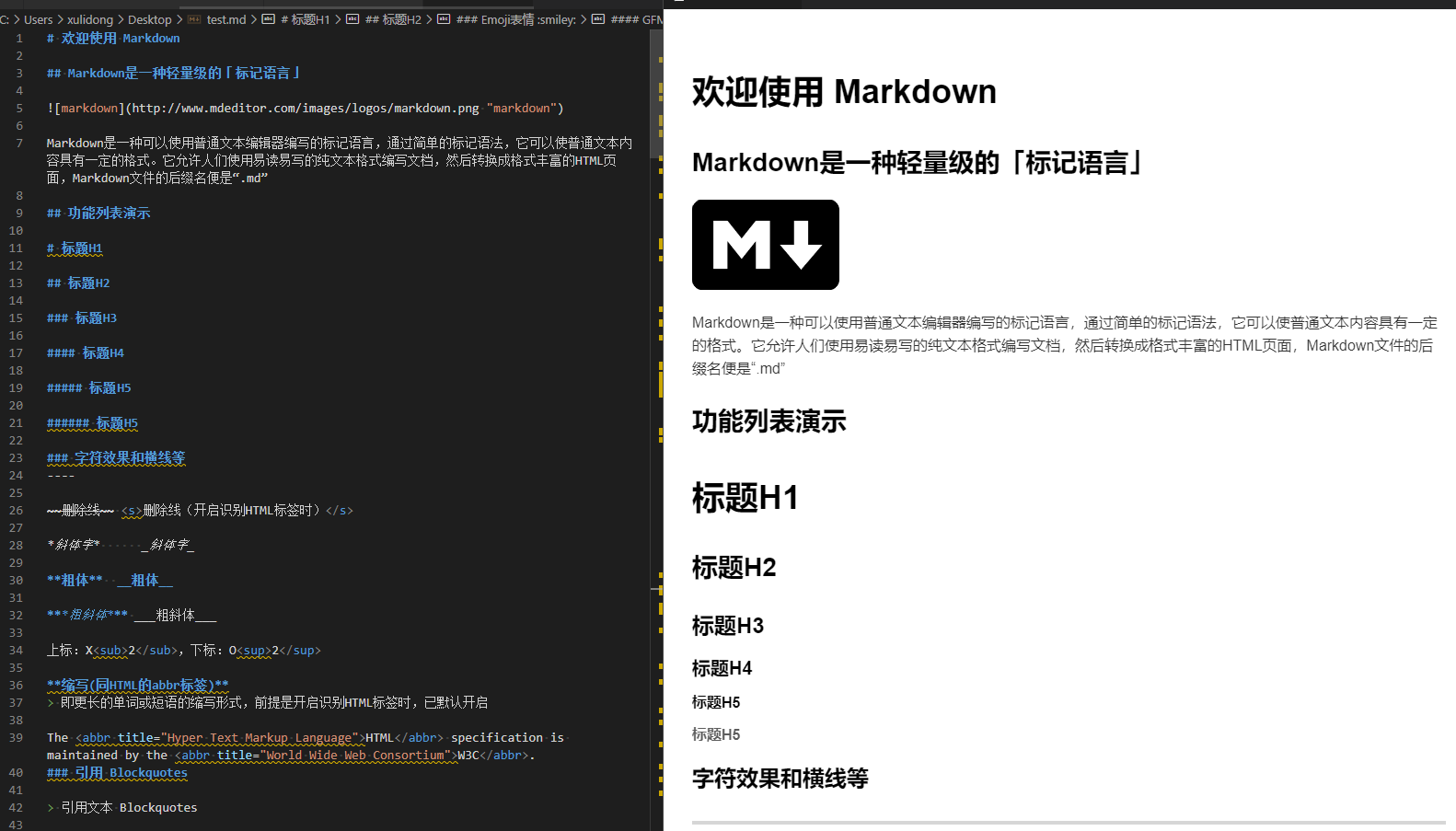The image size is (1456, 831).
Task: Click preview heading '标题H3'
Action: (x=728, y=626)
